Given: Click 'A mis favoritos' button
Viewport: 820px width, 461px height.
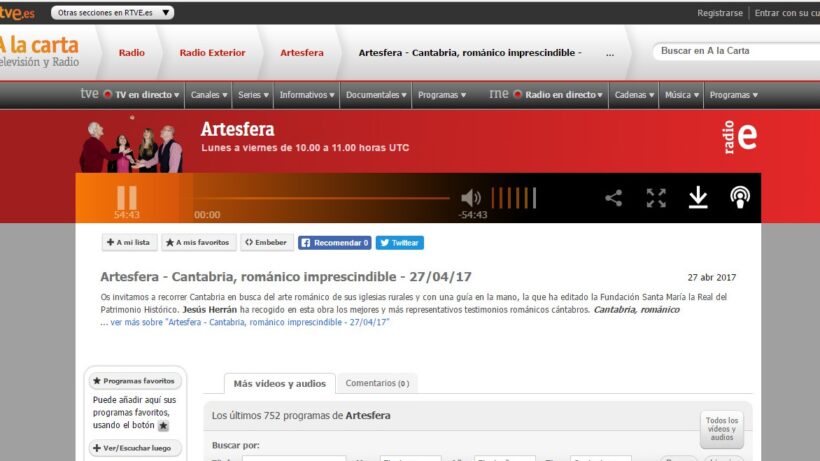Looking at the screenshot, I should [x=198, y=243].
